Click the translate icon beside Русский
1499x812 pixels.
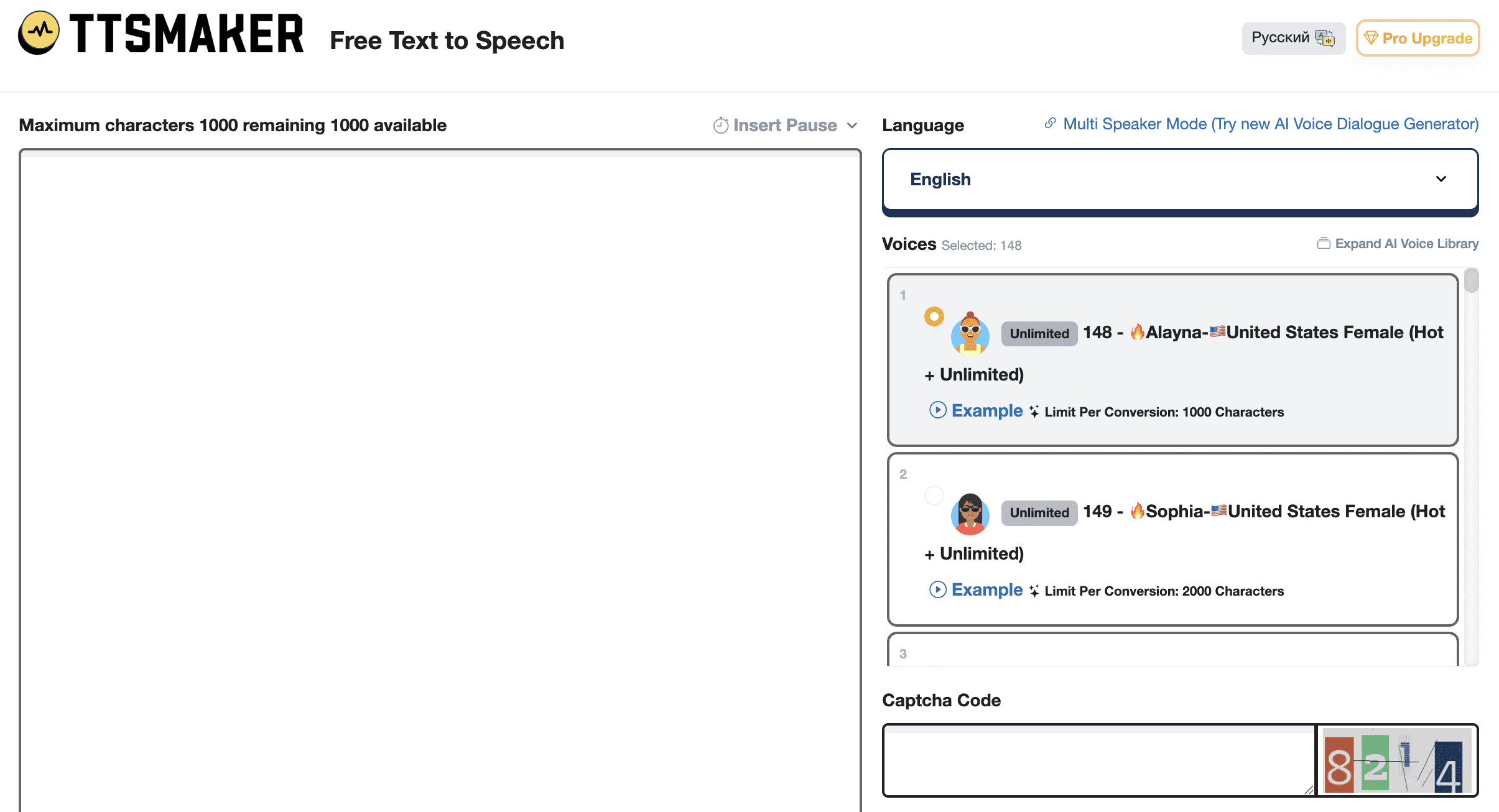coord(1325,39)
